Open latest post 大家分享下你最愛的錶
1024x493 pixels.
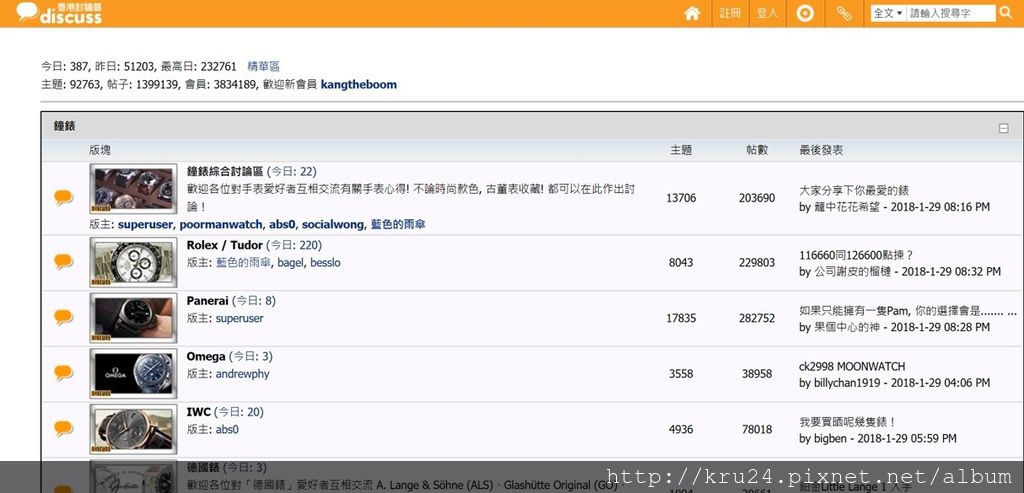[854, 190]
